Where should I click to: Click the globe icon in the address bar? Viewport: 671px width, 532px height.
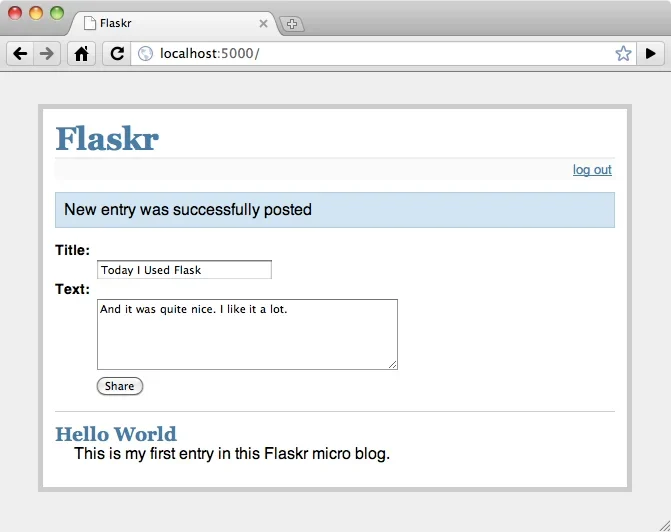(x=145, y=53)
